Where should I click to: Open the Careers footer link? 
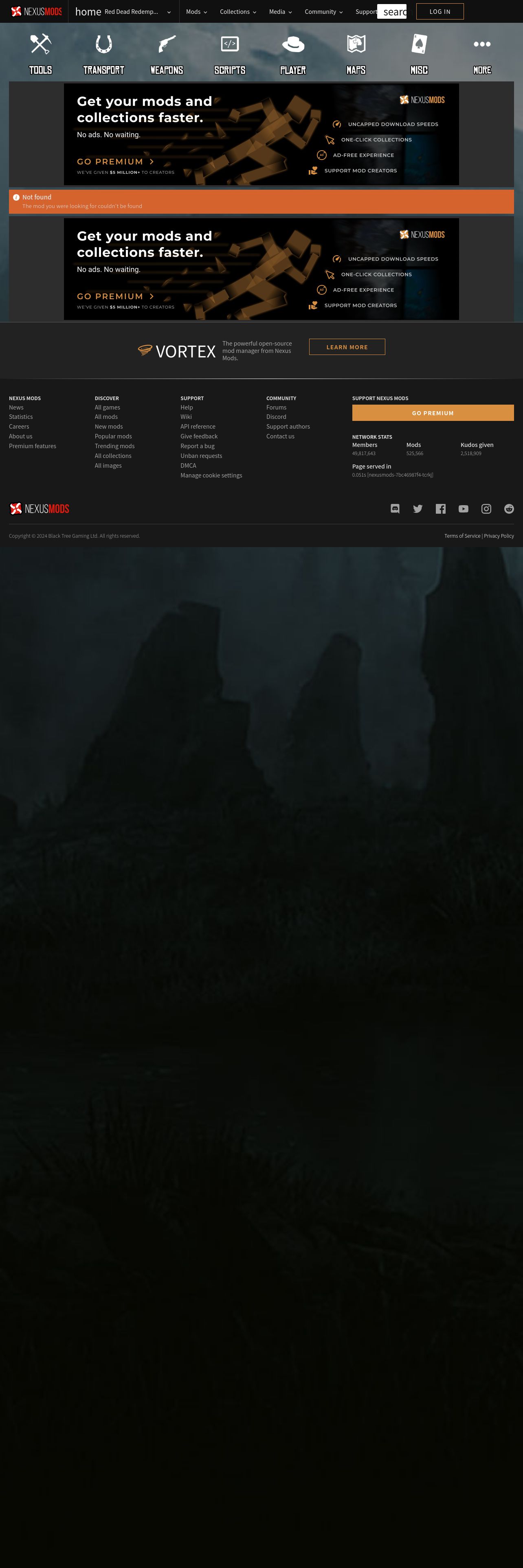(19, 427)
